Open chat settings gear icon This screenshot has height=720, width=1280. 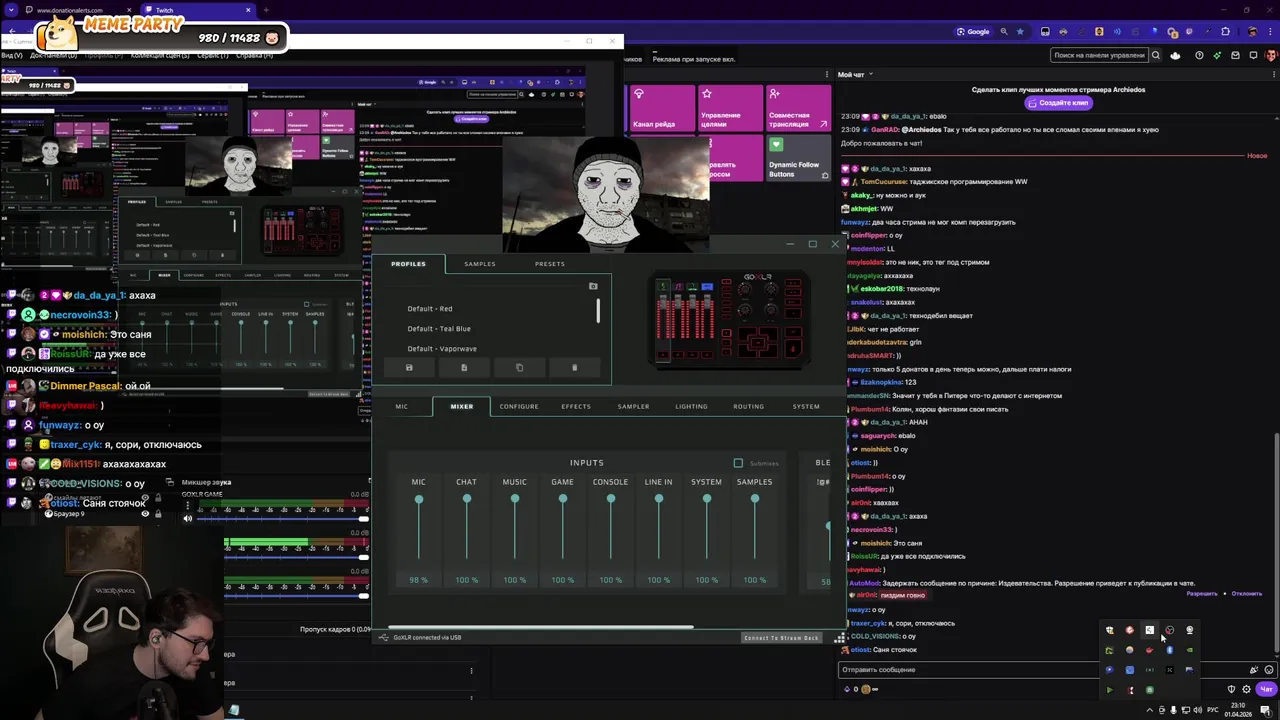tap(1246, 689)
